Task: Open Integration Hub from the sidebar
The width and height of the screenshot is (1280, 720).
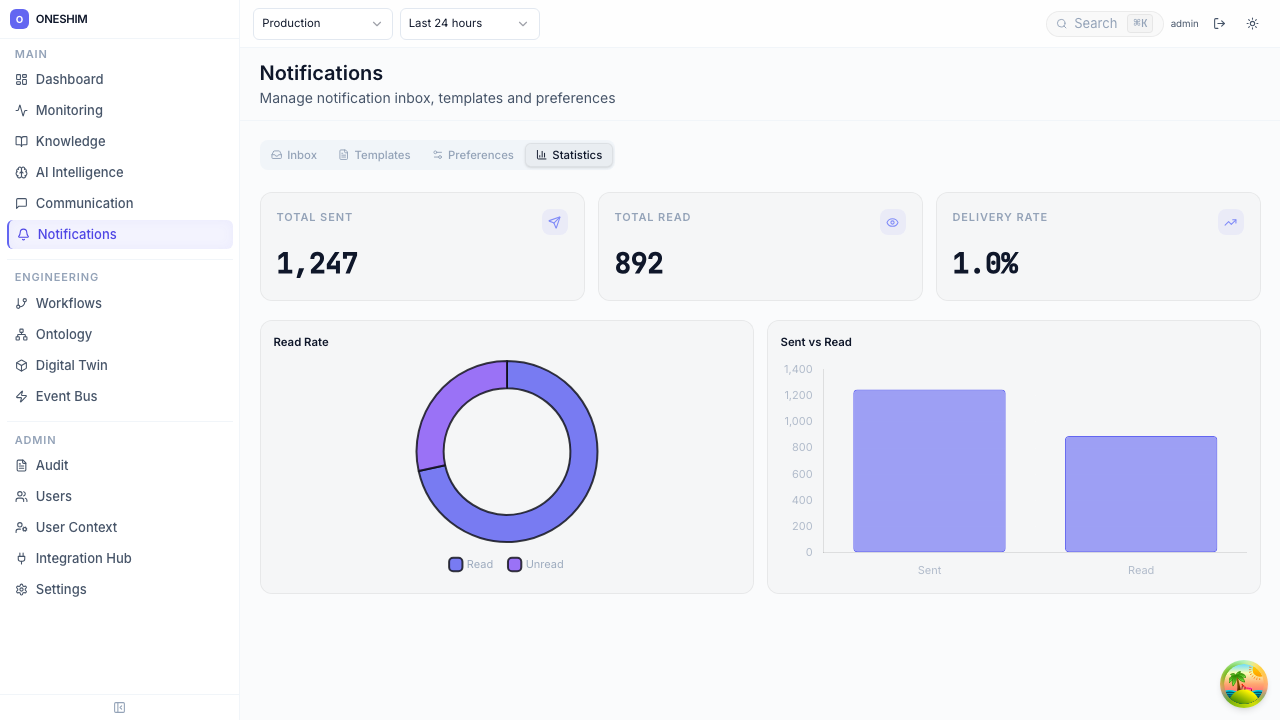Action: click(x=83, y=558)
